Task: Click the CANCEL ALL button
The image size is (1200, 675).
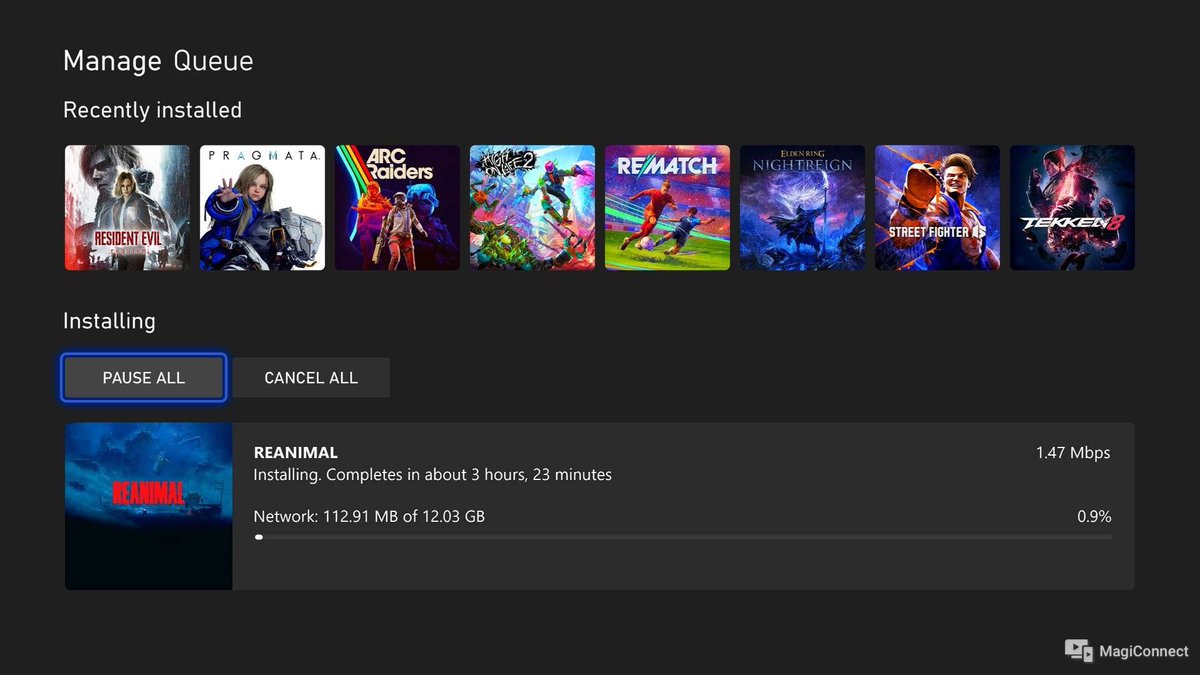Action: pos(311,378)
